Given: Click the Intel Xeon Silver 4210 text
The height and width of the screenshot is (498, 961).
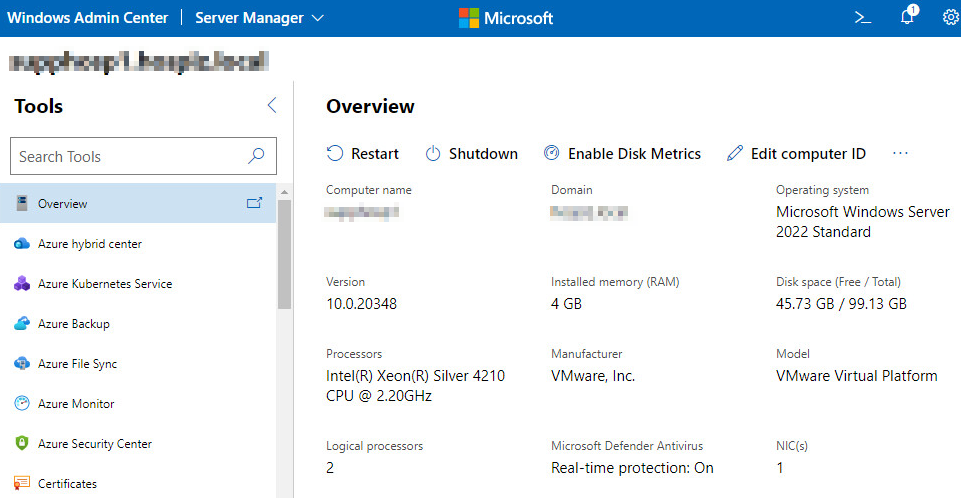Looking at the screenshot, I should tap(416, 385).
